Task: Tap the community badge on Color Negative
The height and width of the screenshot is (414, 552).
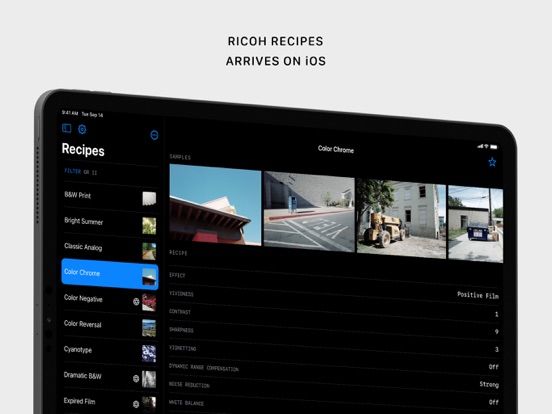Action: coord(136,301)
